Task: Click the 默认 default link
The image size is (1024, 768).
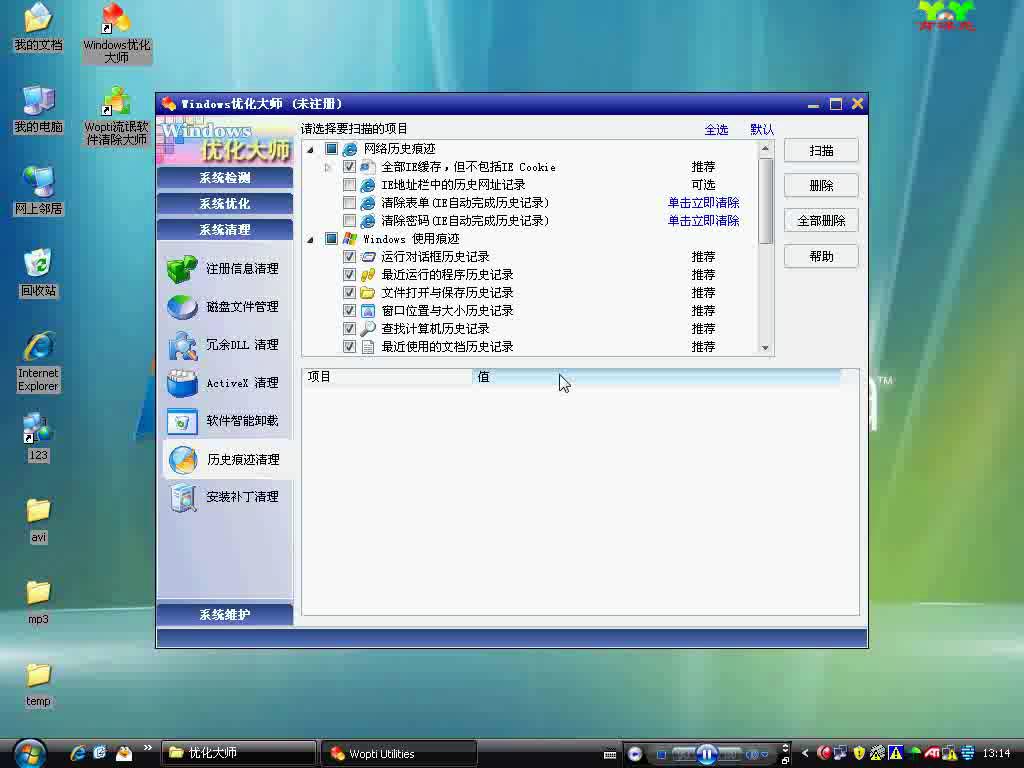Action: [761, 129]
